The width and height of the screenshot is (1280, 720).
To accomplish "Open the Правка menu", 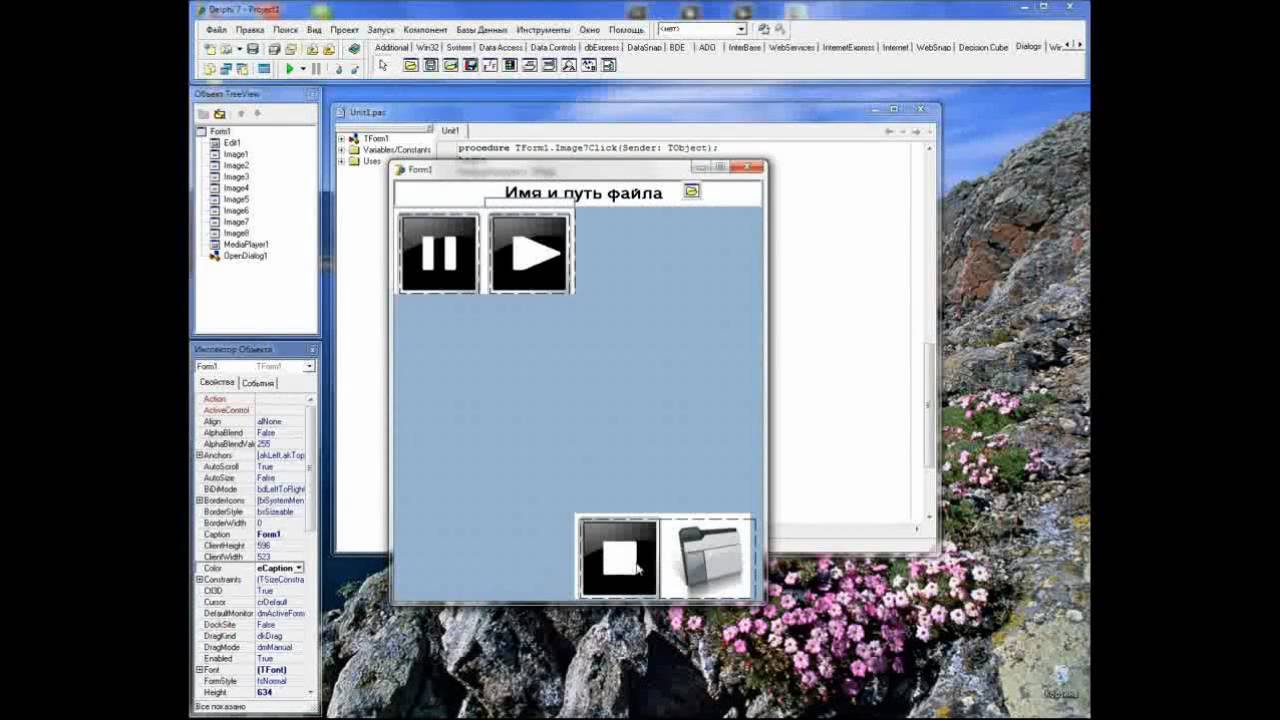I will (250, 30).
